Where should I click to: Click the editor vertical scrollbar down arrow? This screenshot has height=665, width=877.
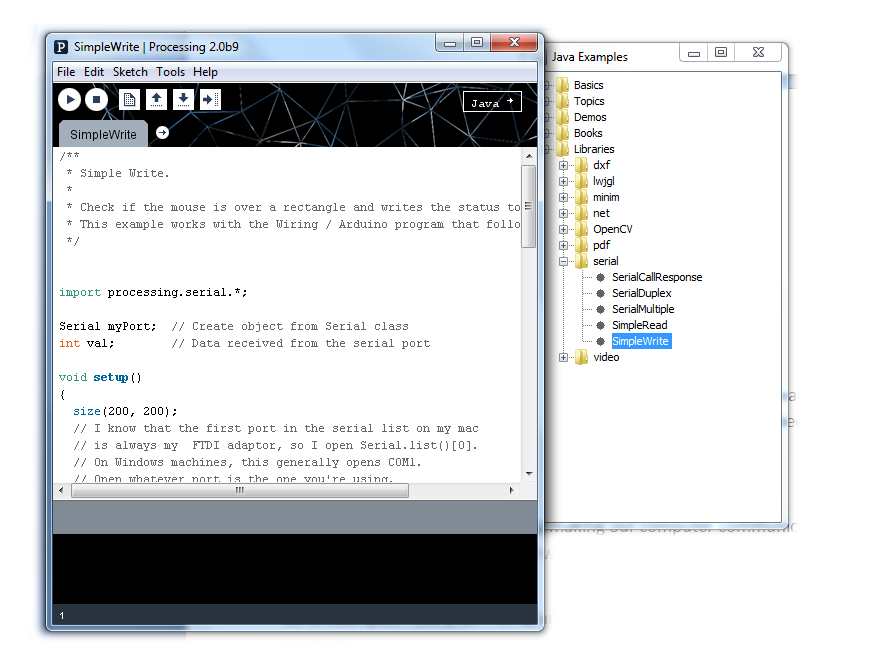click(x=529, y=474)
